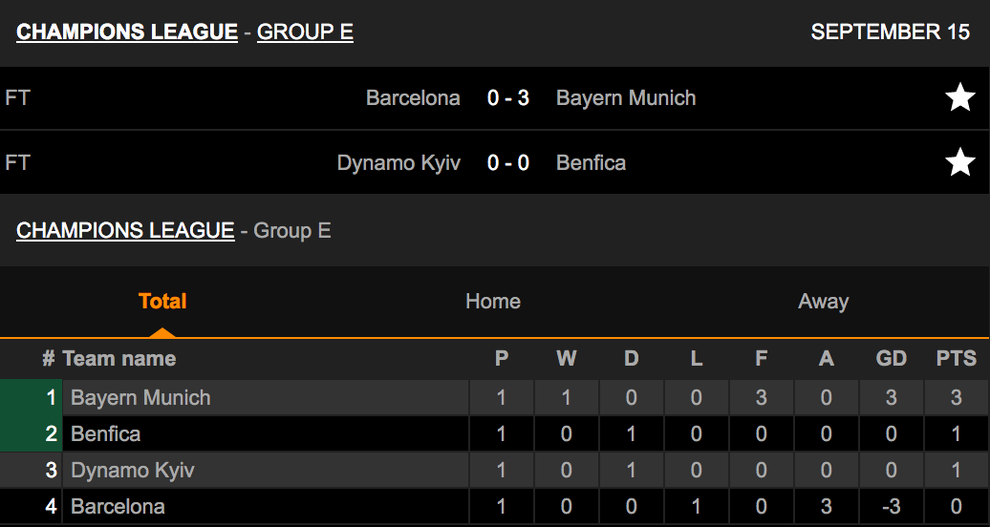Select Barcelona in the standings table
Screen dimensions: 990x527
tap(118, 506)
